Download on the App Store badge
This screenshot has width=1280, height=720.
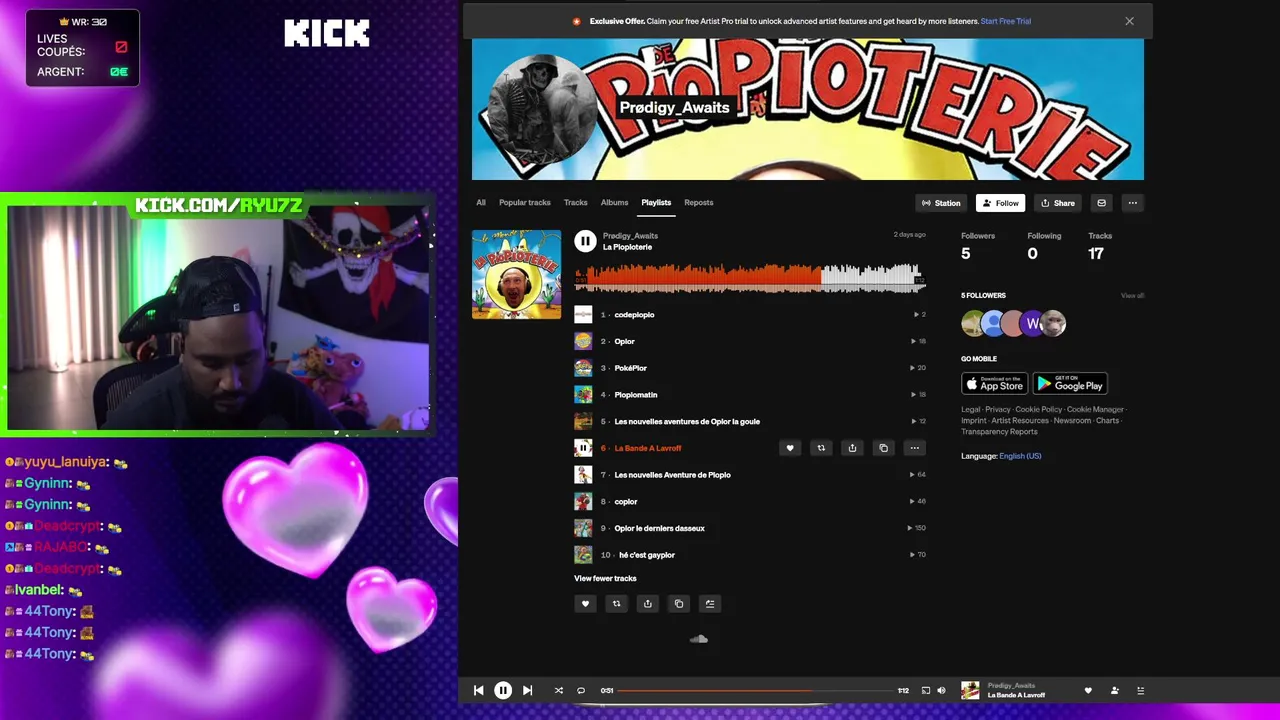[994, 384]
